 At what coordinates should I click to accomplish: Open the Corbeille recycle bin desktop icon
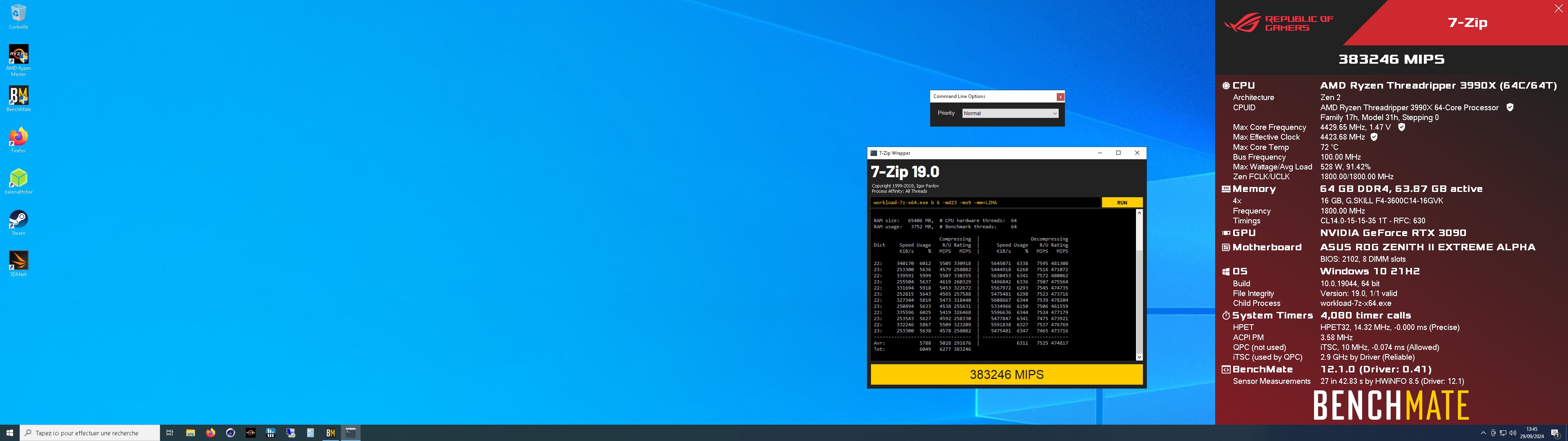click(18, 16)
